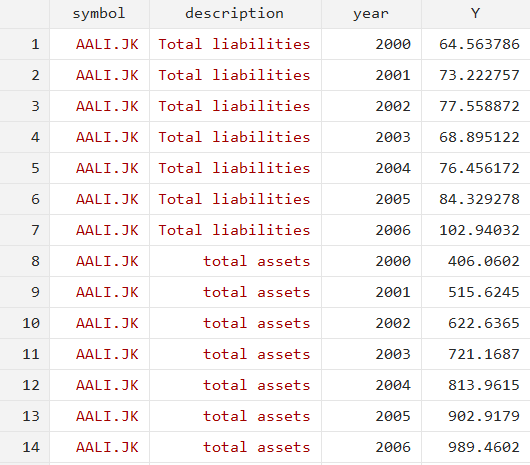Select the Y column header
Viewport: 530px width, 465px height.
tap(476, 14)
